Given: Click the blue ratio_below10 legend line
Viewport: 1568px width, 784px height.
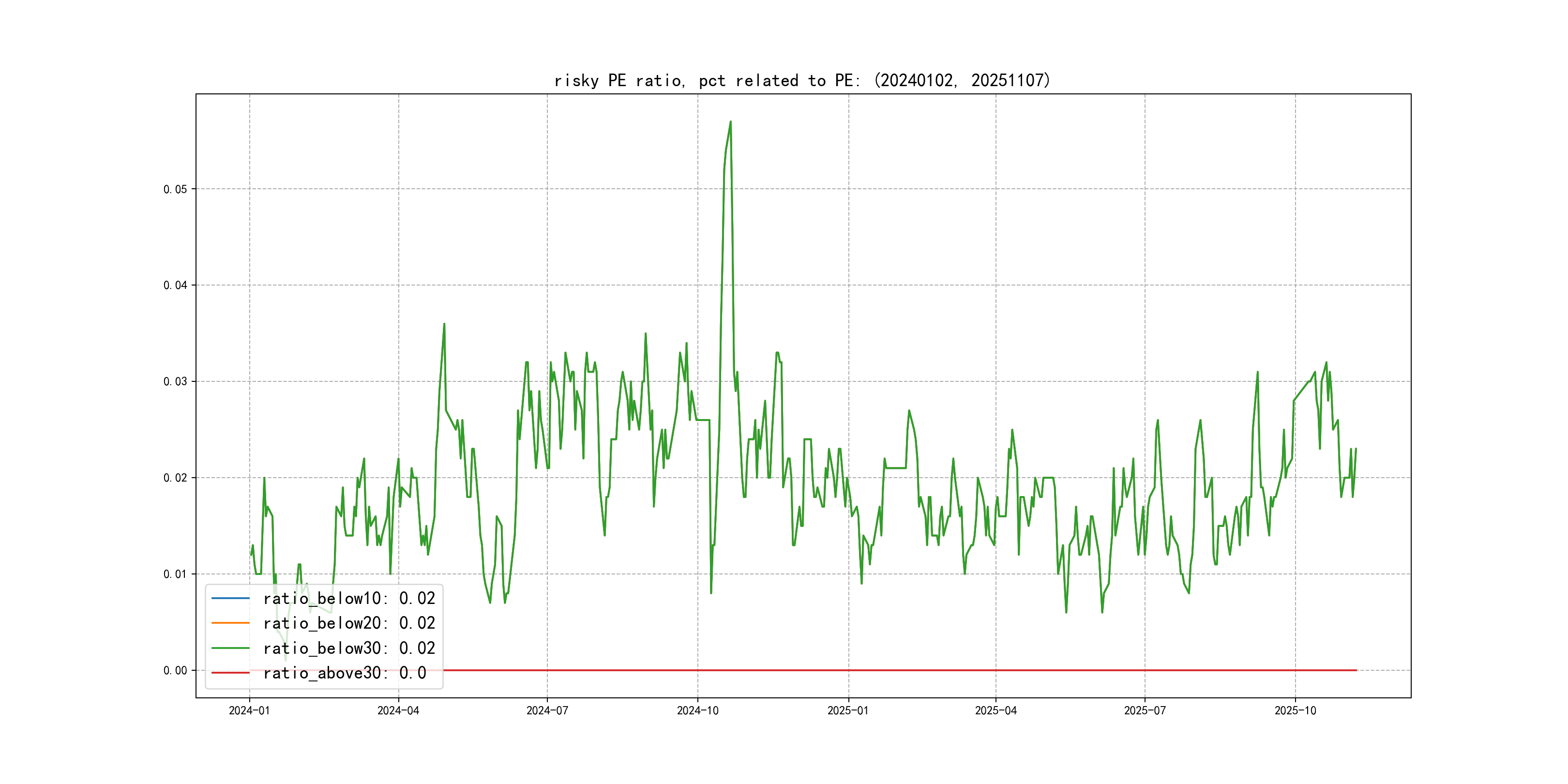Looking at the screenshot, I should 230,598.
